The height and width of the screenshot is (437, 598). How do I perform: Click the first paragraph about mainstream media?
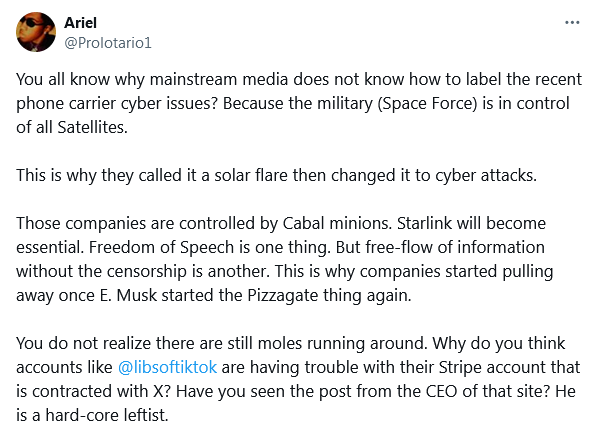click(x=299, y=103)
